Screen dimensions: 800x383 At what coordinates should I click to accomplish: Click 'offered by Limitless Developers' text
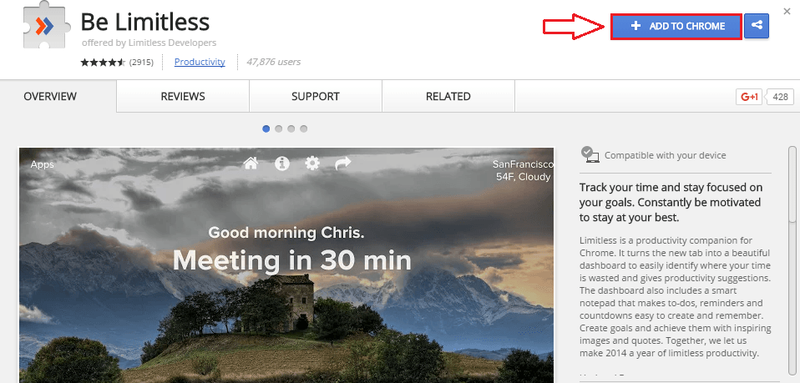(x=149, y=43)
